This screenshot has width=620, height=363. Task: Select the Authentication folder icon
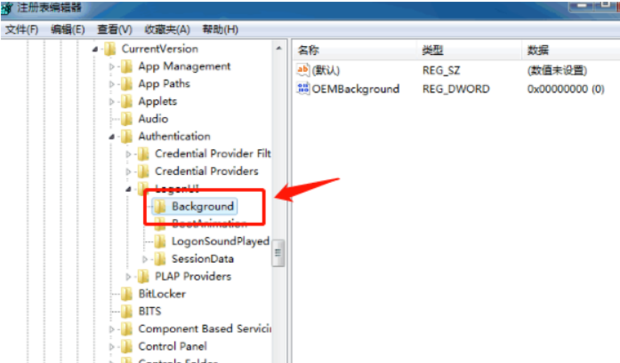click(127, 136)
